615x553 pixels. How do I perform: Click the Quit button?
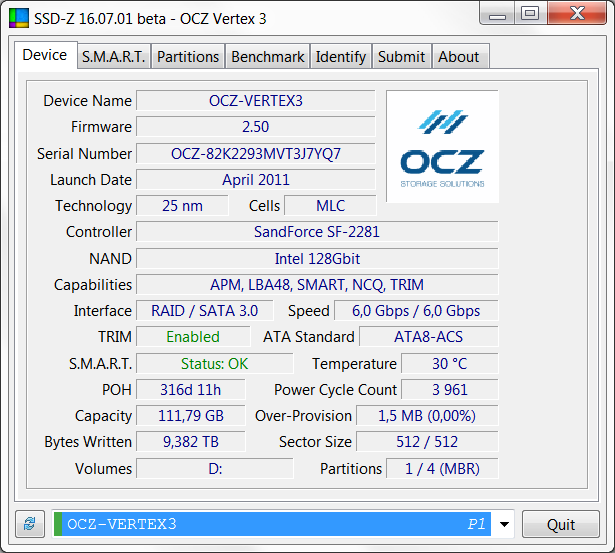(x=561, y=524)
